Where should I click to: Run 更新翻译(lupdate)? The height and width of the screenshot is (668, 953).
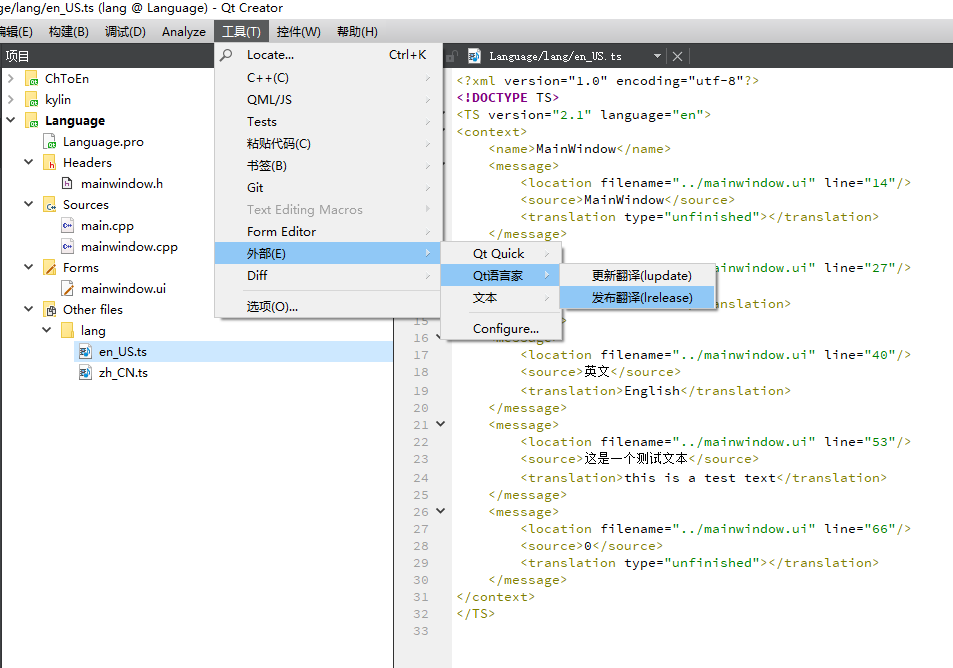[x=637, y=275]
